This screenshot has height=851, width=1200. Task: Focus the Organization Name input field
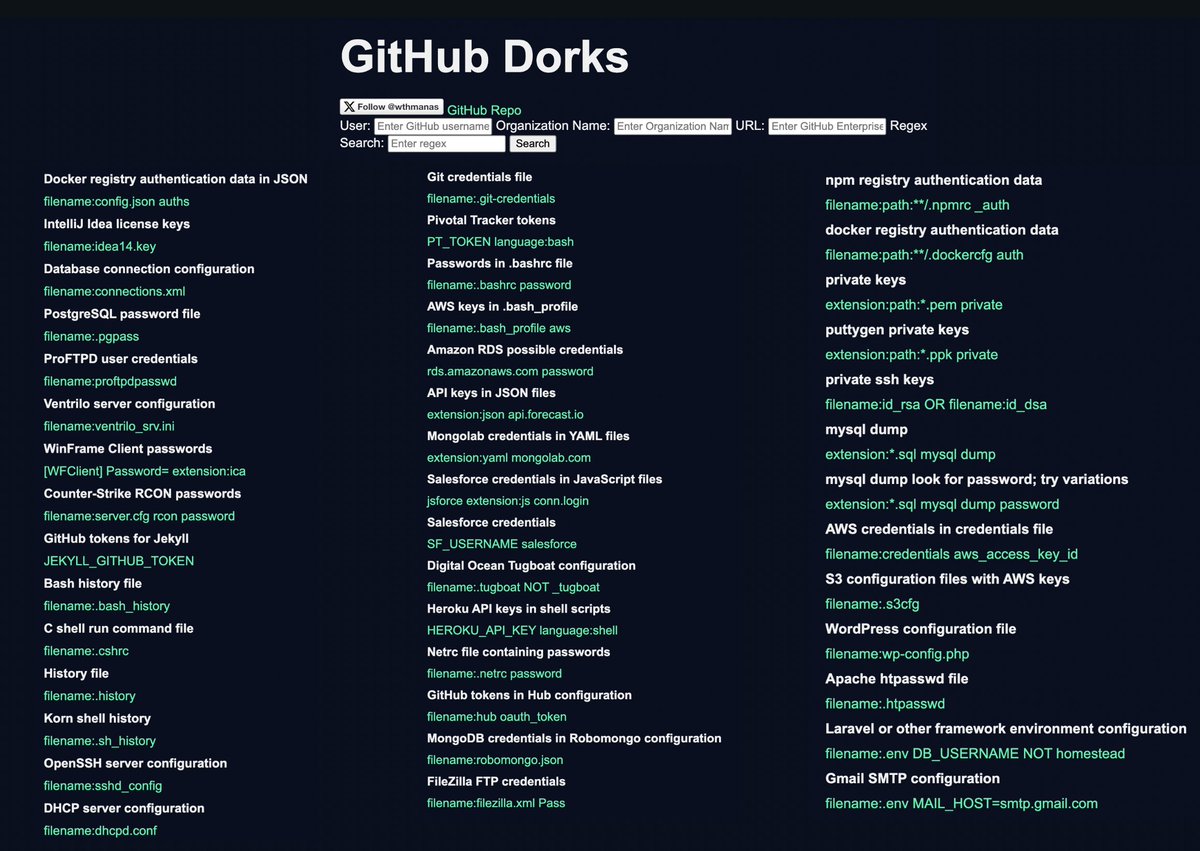673,126
